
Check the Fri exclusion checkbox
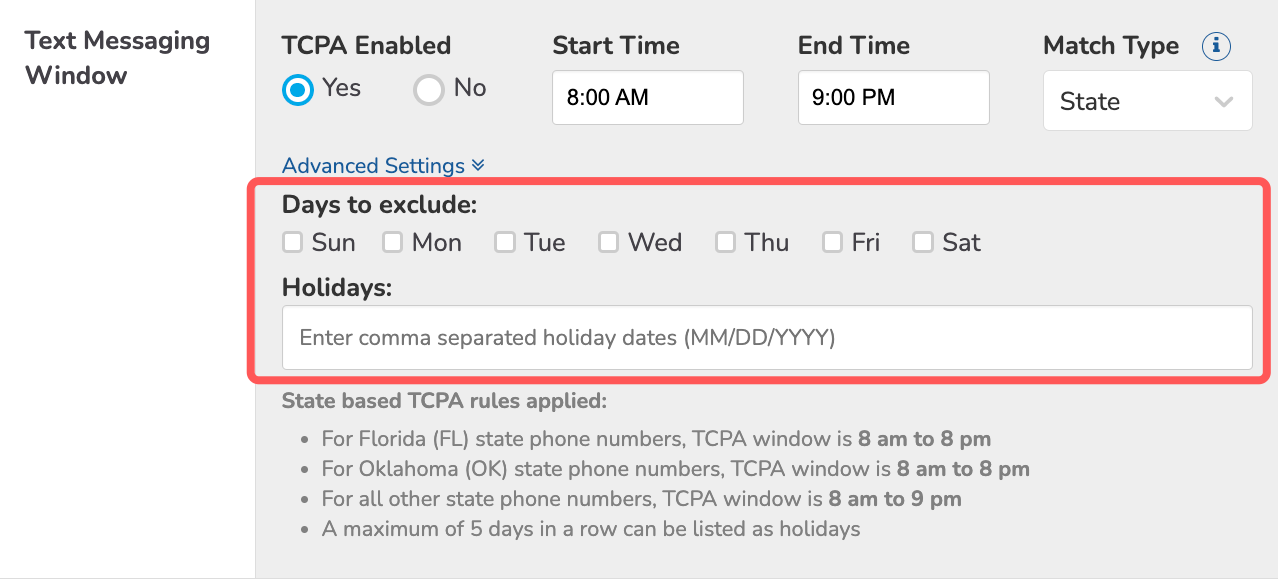[831, 242]
